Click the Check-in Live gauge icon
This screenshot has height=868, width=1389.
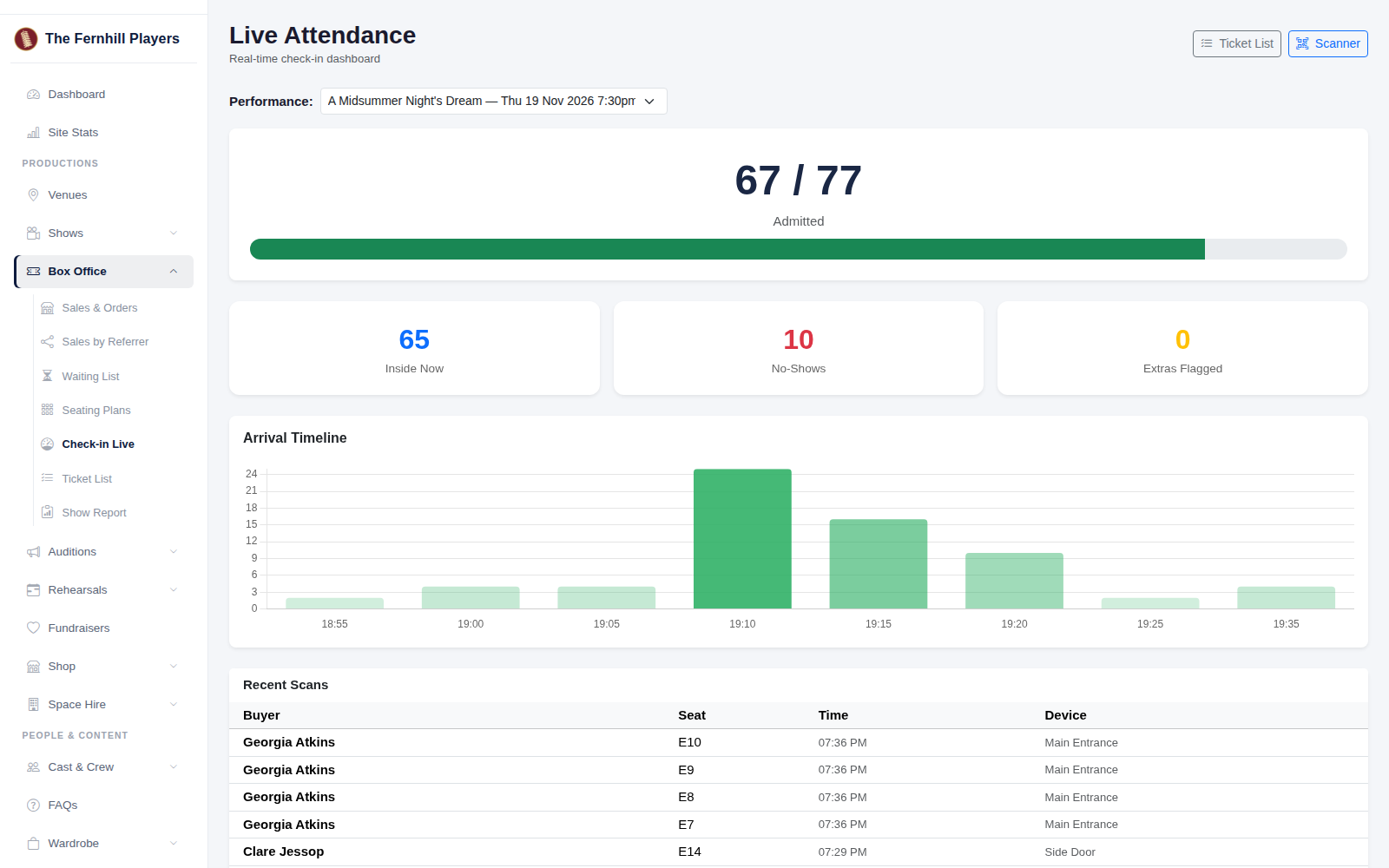48,444
